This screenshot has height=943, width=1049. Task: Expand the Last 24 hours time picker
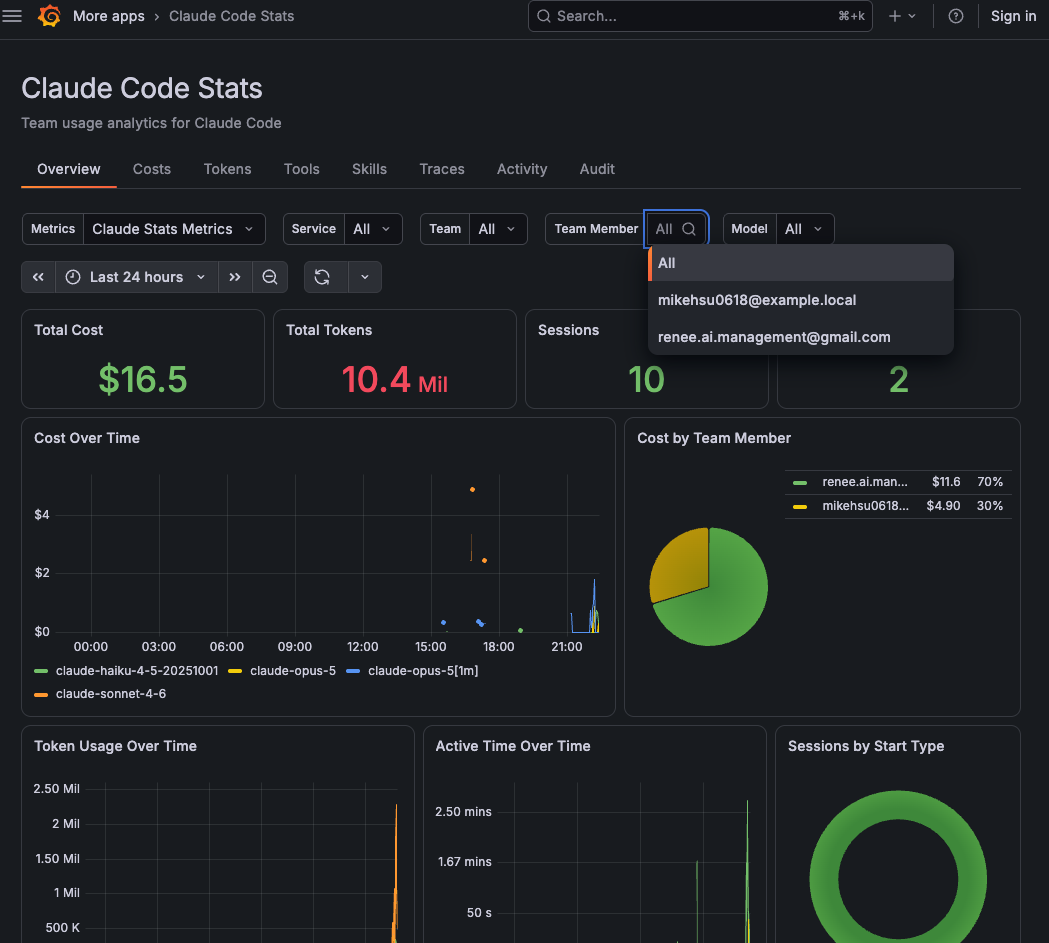136,277
